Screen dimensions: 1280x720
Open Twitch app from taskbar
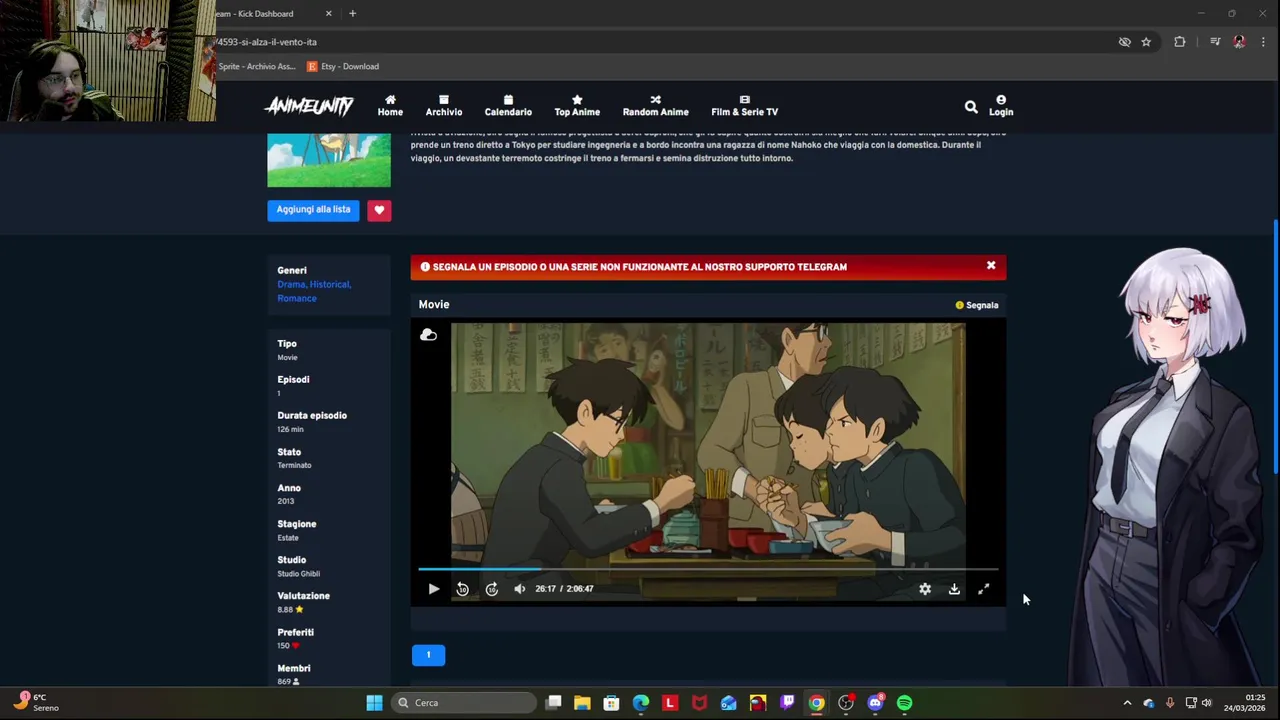tap(787, 703)
